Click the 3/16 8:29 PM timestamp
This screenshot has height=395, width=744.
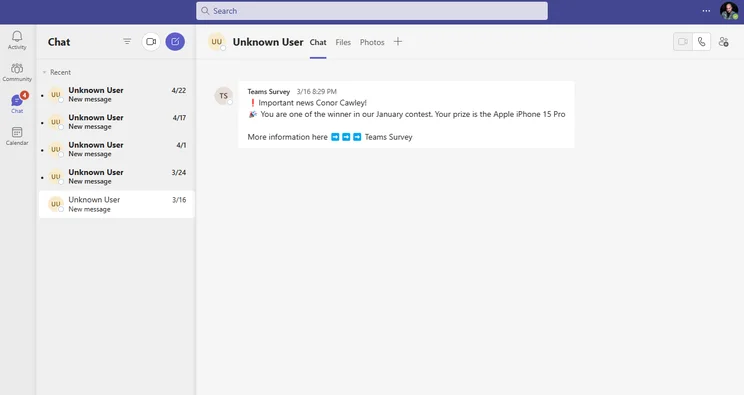click(x=316, y=92)
